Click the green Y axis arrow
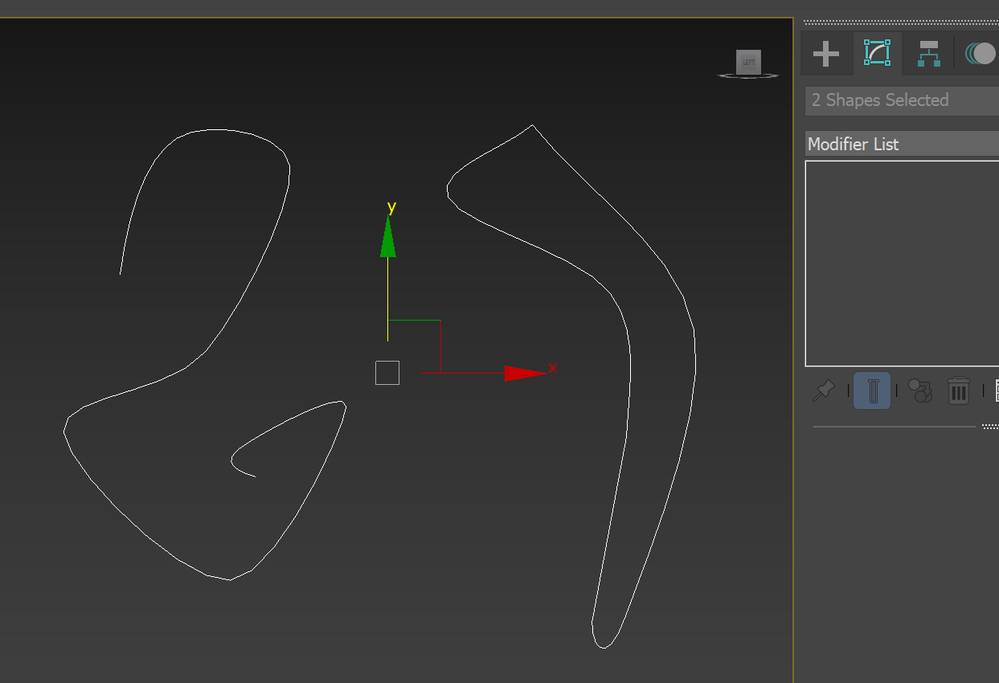Image resolution: width=999 pixels, height=683 pixels. (387, 240)
